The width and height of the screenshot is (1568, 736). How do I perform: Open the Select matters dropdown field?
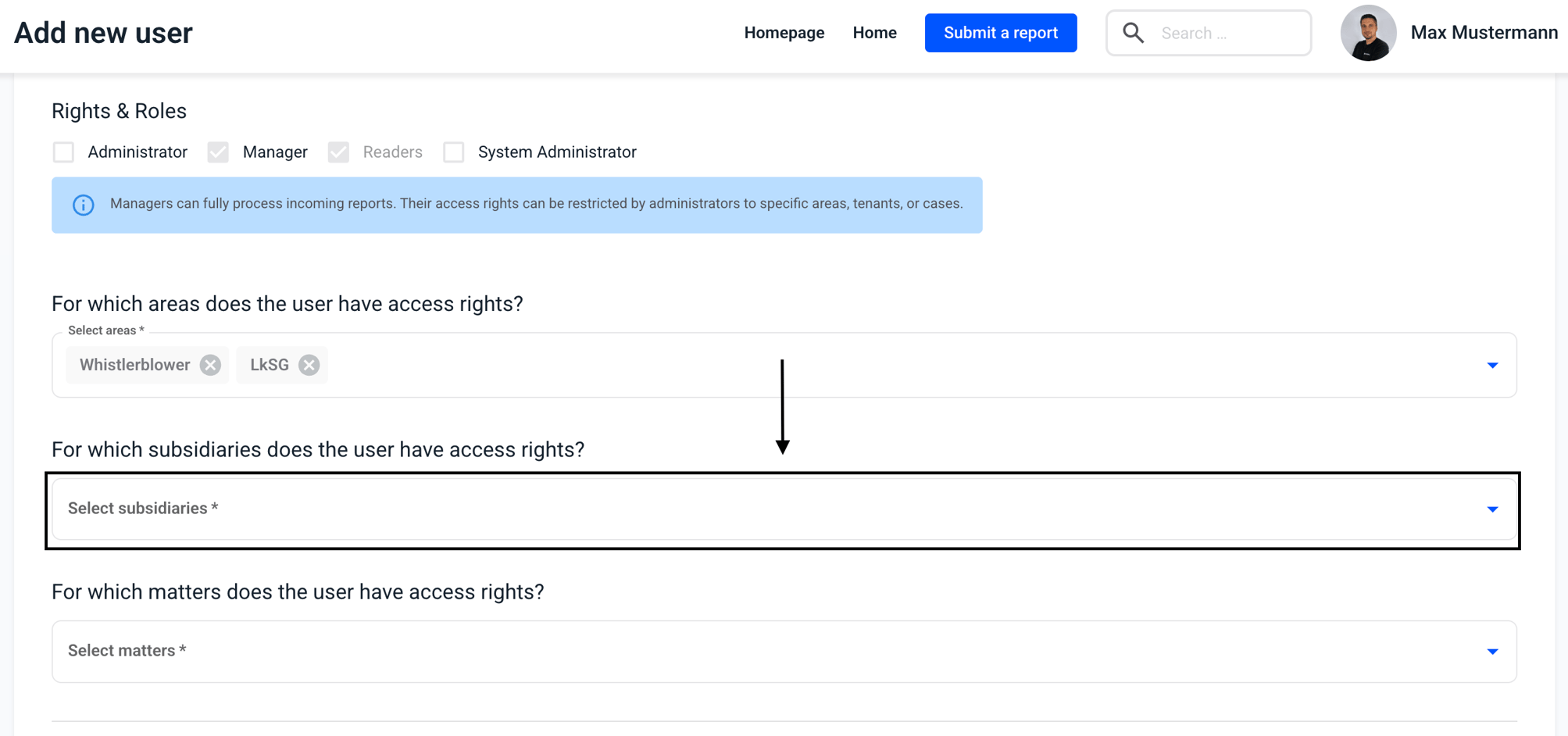[784, 652]
